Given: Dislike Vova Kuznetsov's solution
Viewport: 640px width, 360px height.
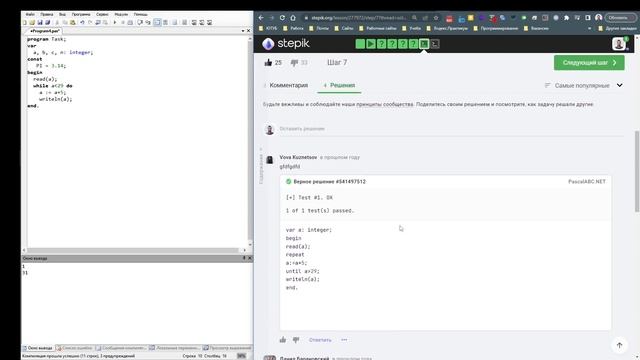Looking at the screenshot, I should pos(296,340).
